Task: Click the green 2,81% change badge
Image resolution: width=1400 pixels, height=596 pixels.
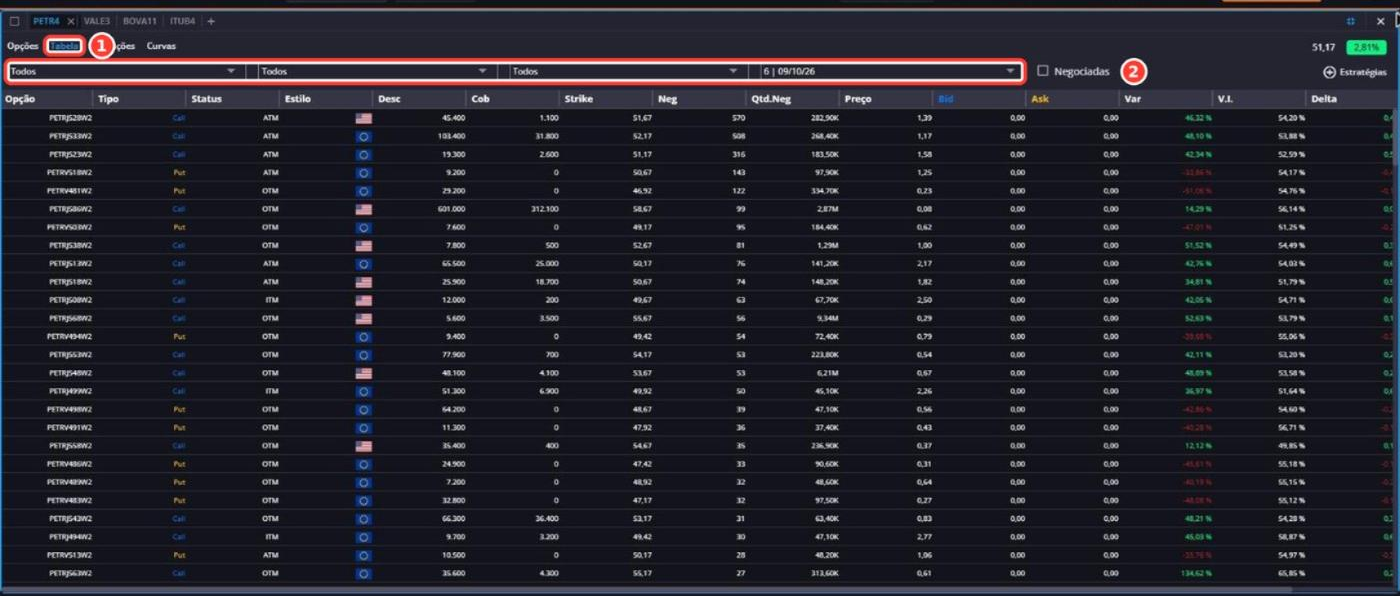Action: pos(1366,47)
